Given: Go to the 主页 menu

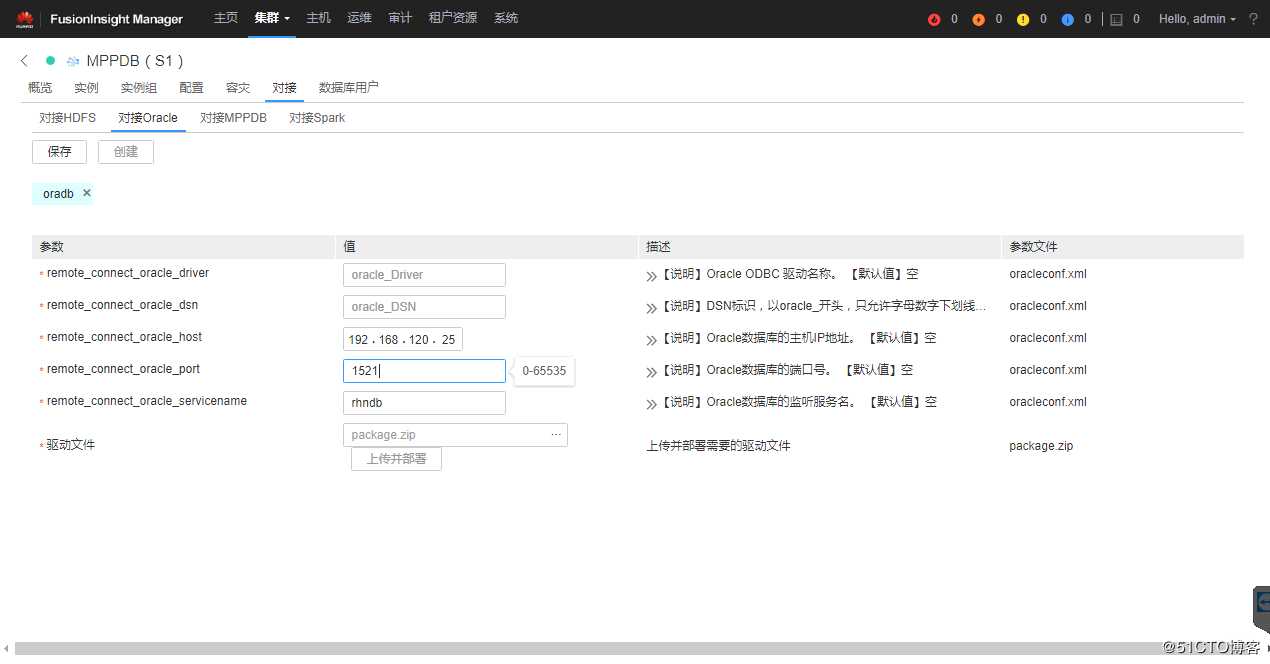Looking at the screenshot, I should (226, 18).
